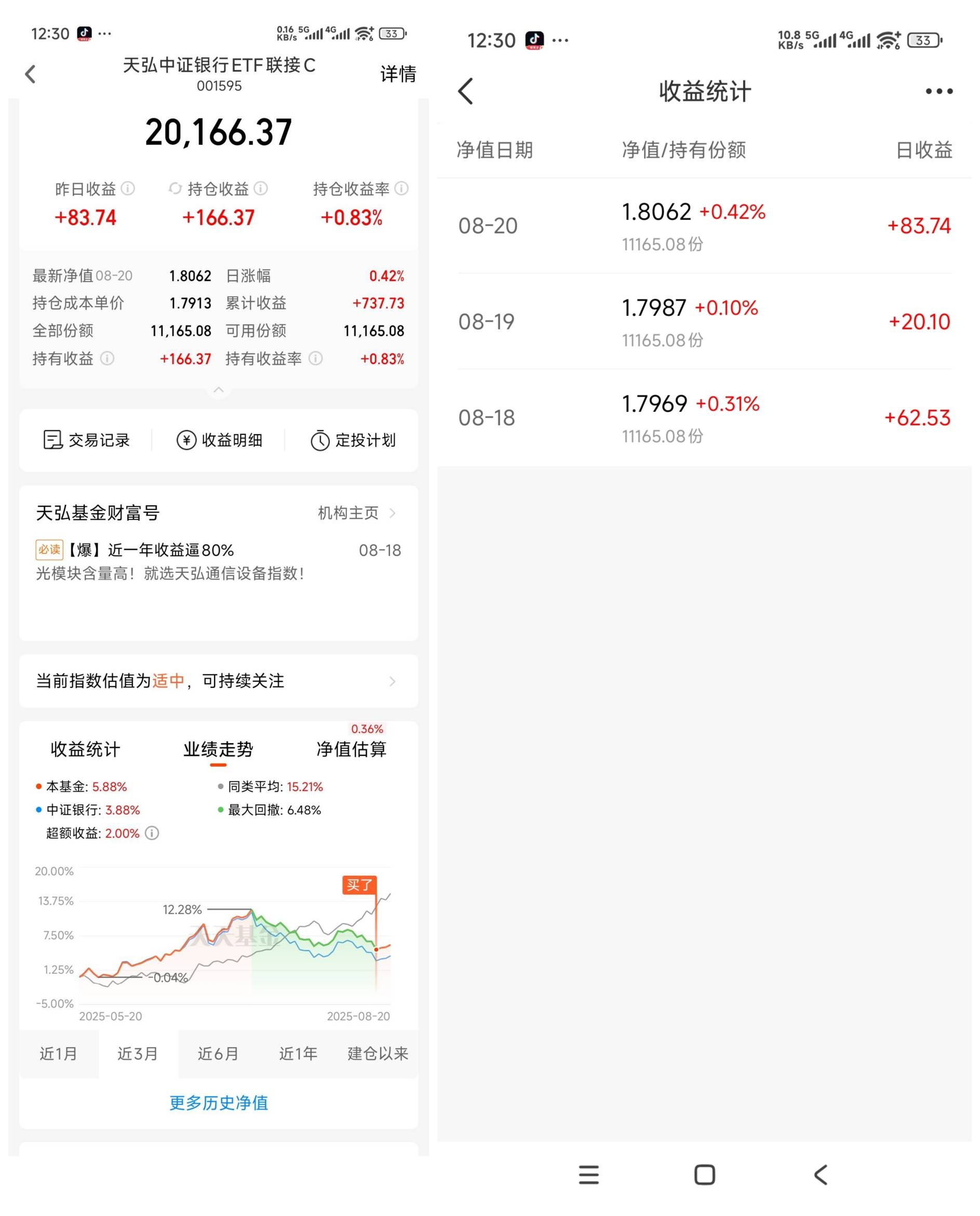Tap Android home button
This screenshot has height=1216, width=980.
[705, 1175]
